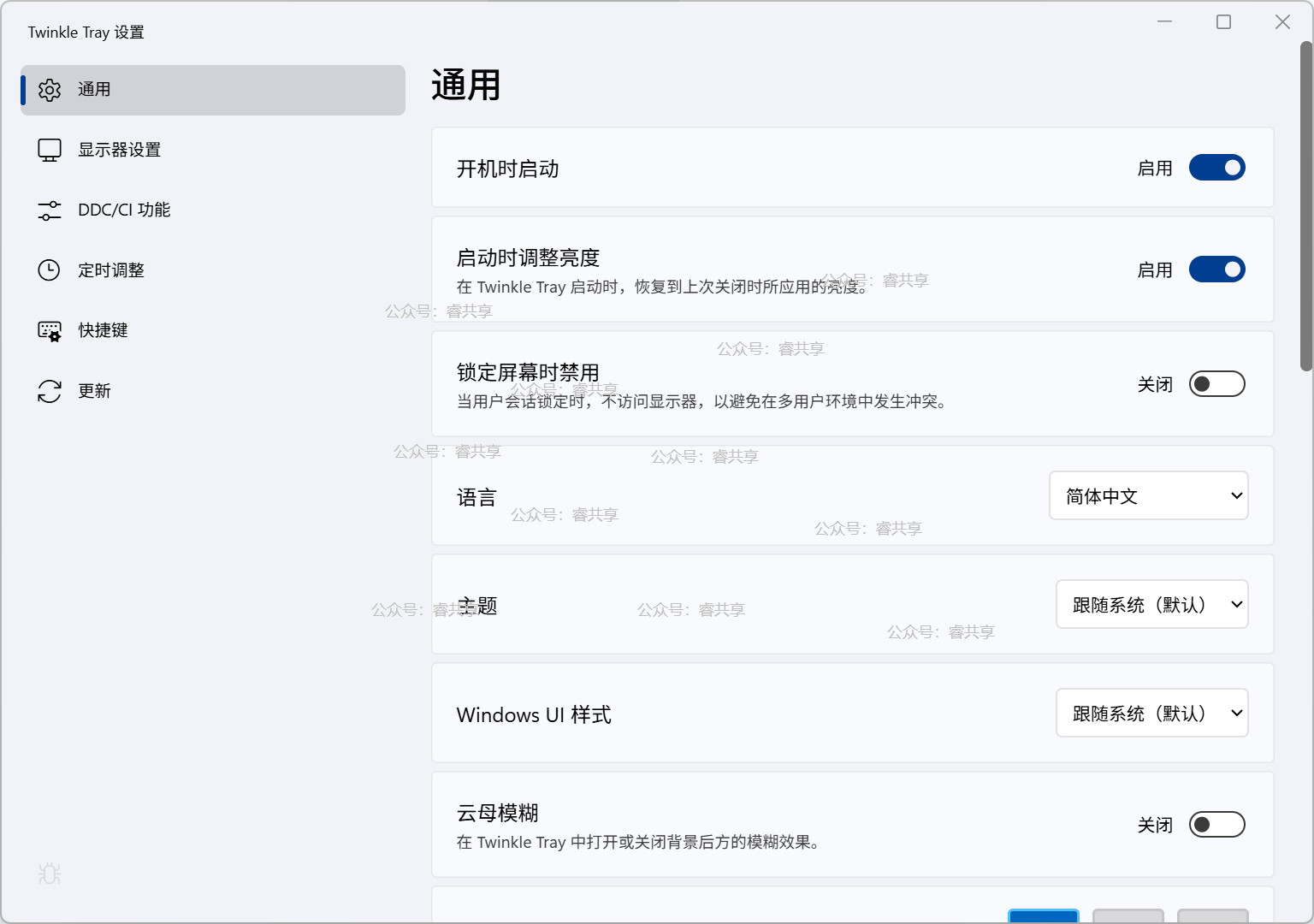
Task: Switch to the 显示器设置 section
Action: click(120, 151)
